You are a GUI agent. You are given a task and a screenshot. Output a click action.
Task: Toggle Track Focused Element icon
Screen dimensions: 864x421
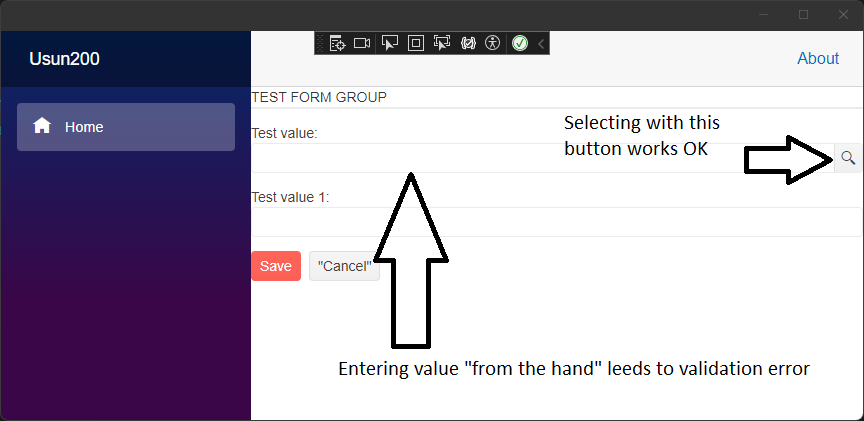(442, 43)
